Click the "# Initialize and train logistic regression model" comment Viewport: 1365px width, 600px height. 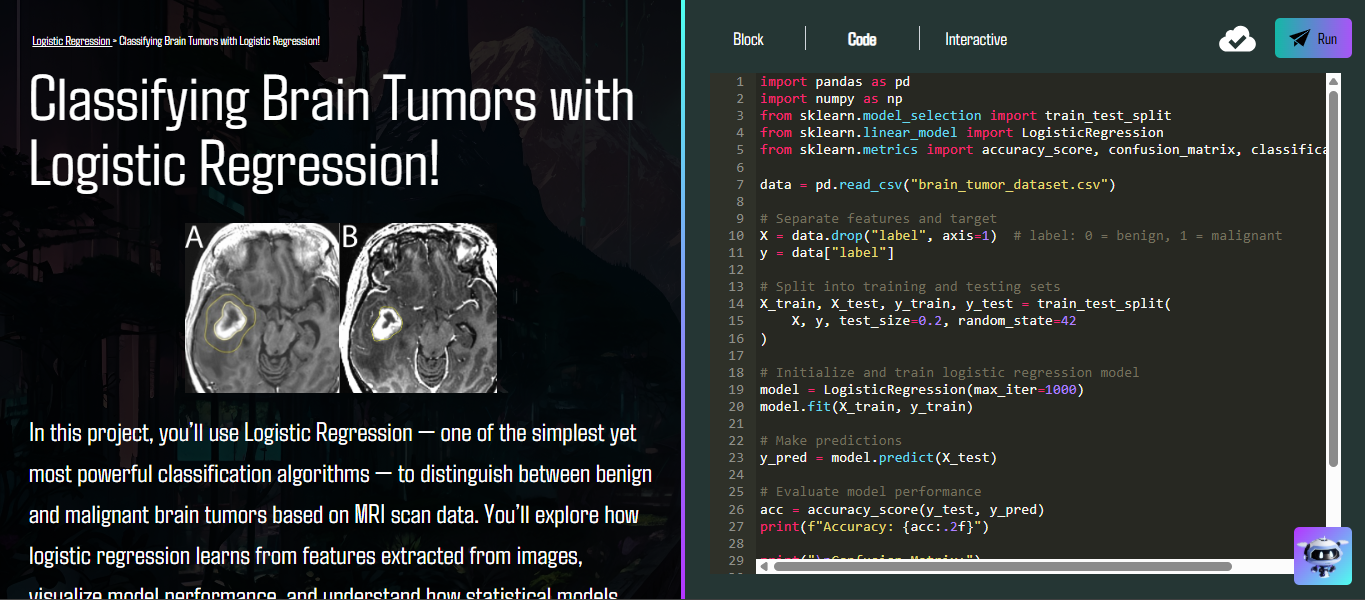click(949, 372)
